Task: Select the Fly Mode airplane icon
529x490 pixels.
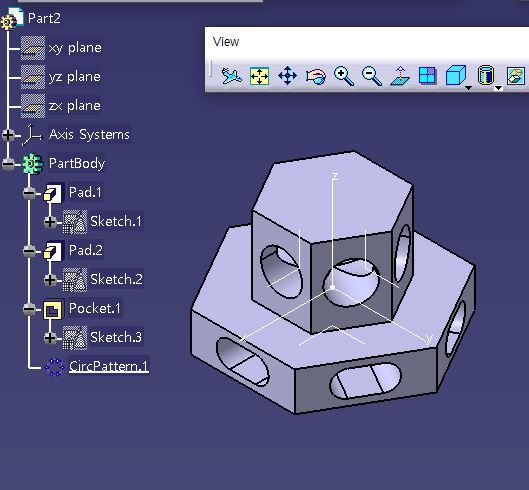Action: coord(231,76)
